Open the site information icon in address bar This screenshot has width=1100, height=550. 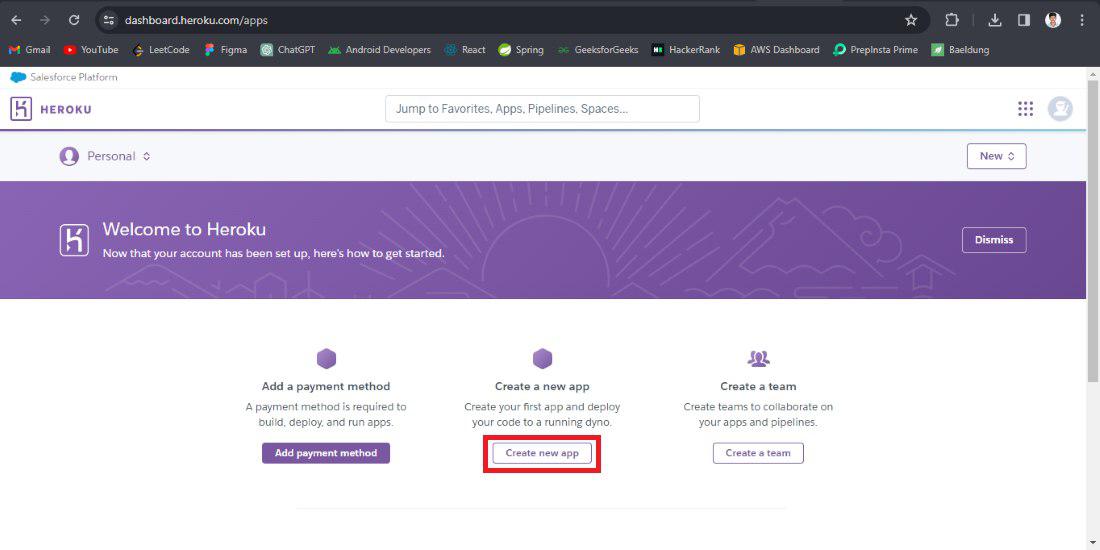[x=109, y=20]
